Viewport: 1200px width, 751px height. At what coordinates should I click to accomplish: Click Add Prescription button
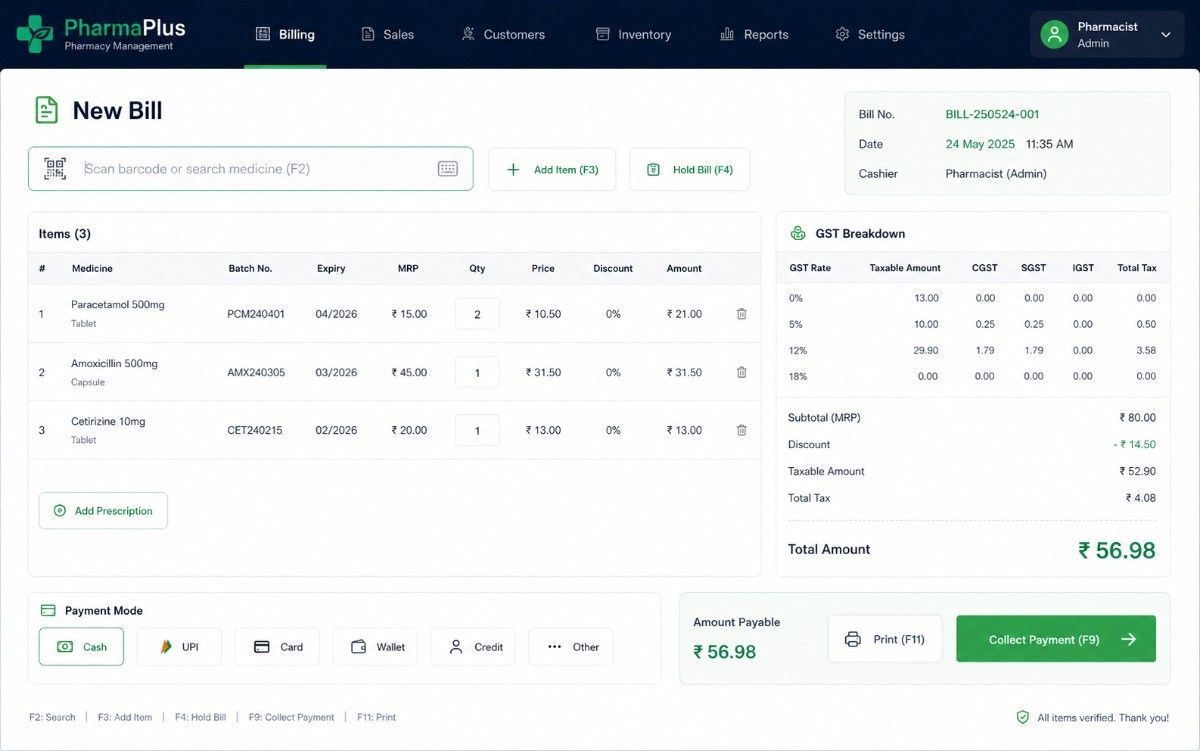pyautogui.click(x=103, y=511)
